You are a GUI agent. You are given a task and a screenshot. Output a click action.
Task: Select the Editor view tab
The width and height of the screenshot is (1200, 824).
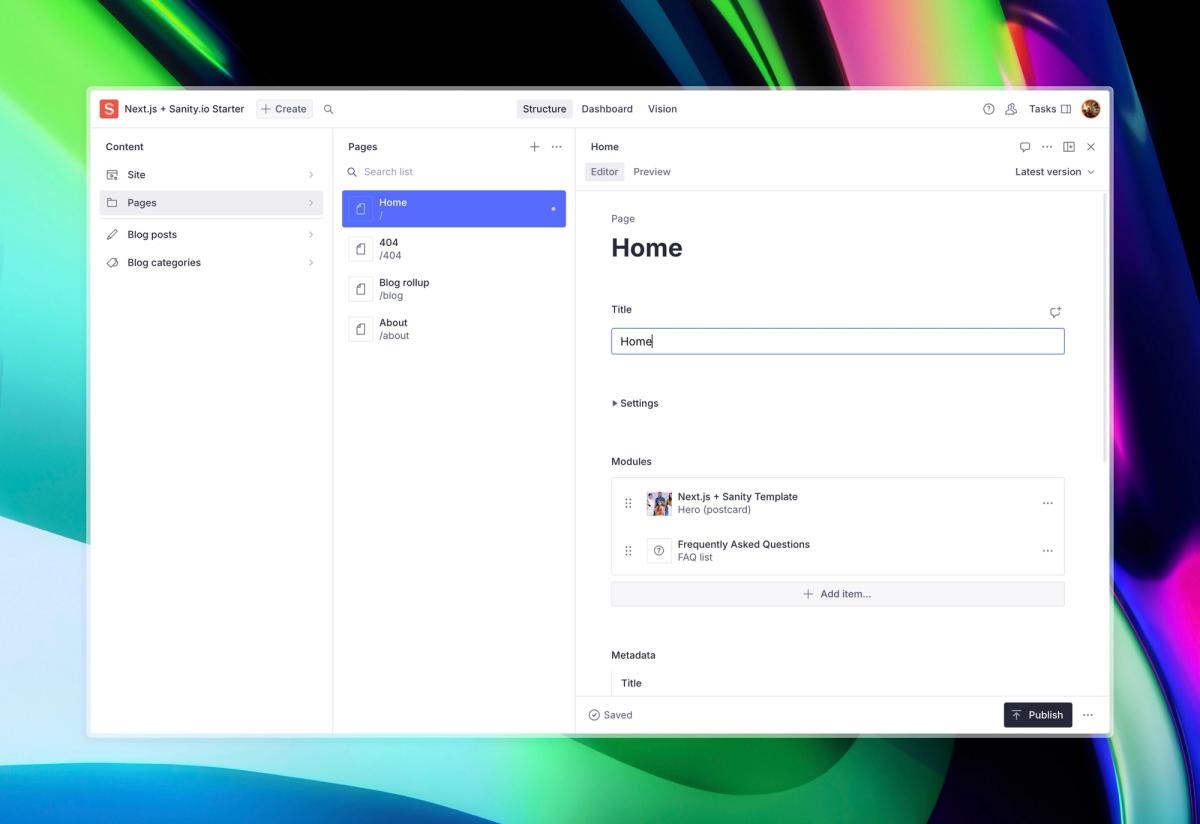click(x=604, y=172)
